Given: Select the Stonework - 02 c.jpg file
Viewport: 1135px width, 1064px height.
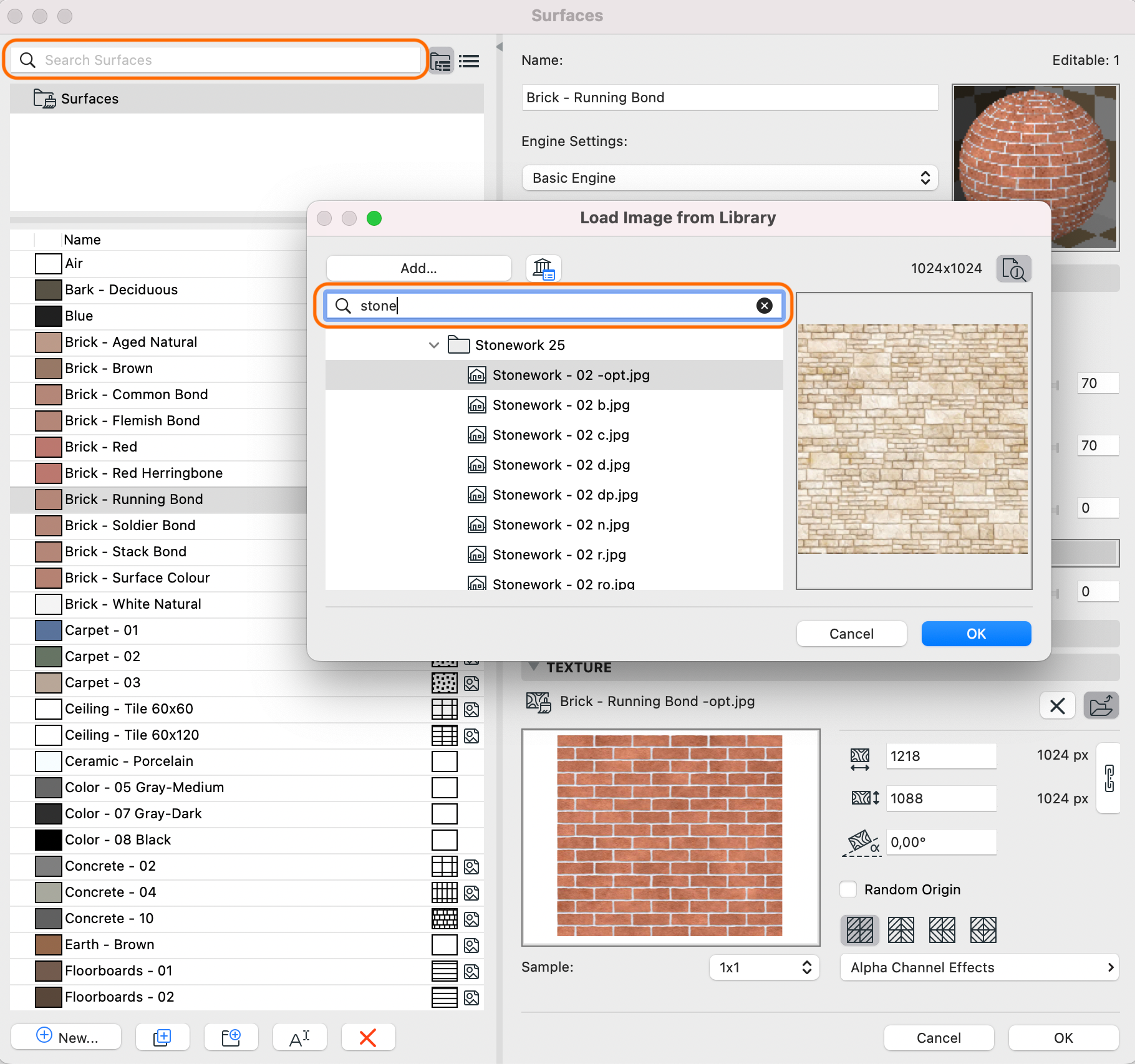Looking at the screenshot, I should pyautogui.click(x=559, y=435).
